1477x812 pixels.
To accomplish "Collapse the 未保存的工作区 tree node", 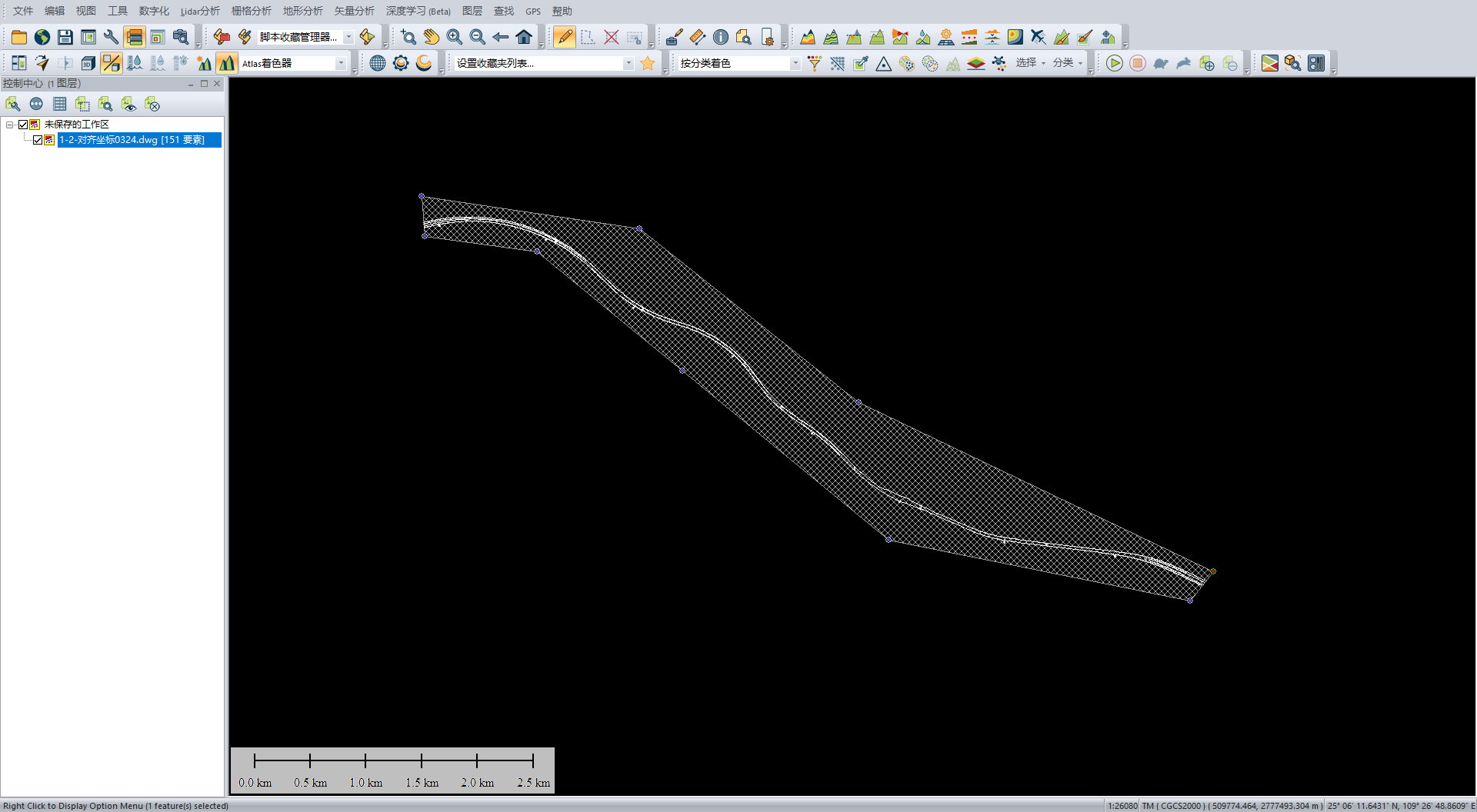I will coord(9,125).
